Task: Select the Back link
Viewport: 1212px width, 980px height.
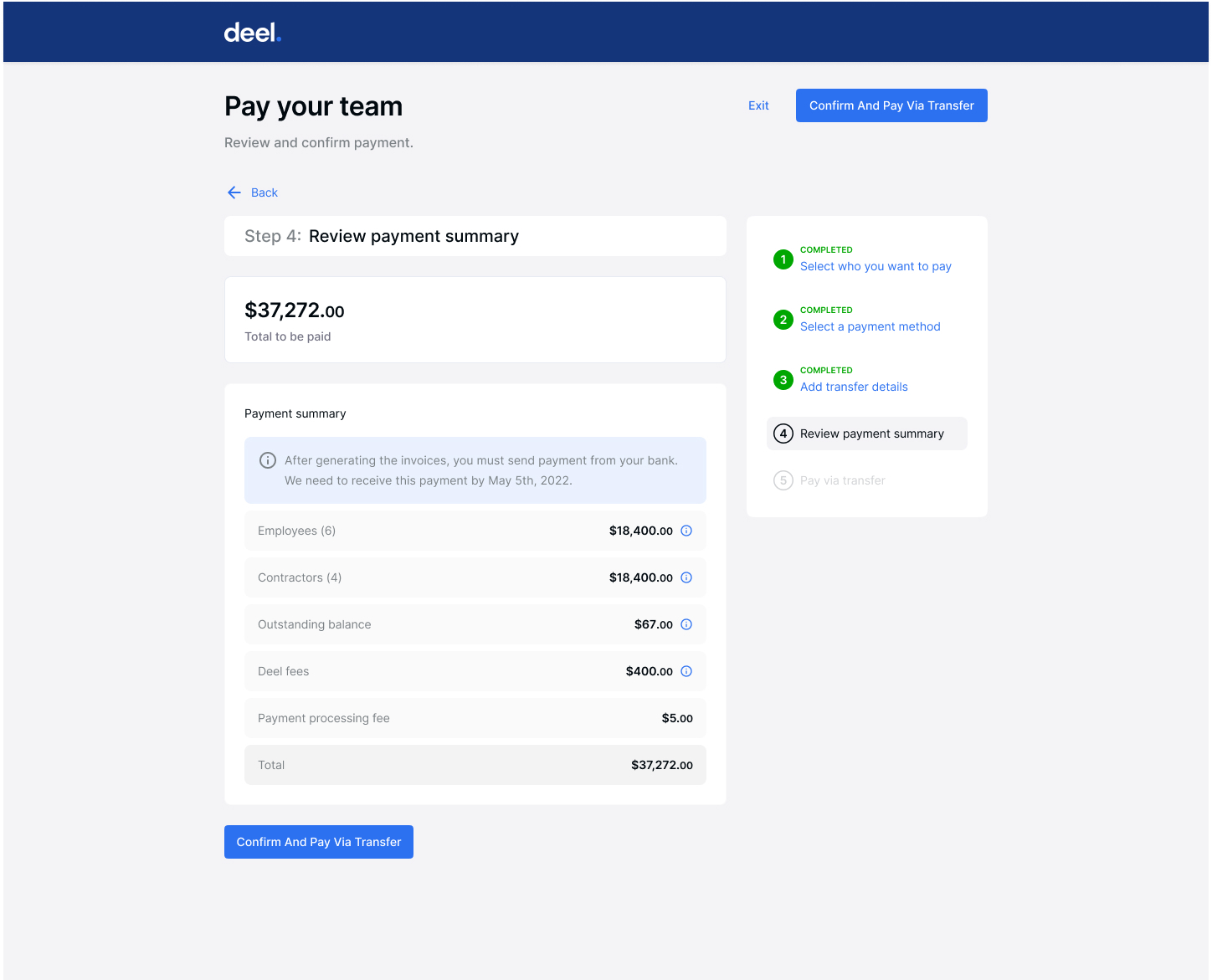Action: (x=264, y=192)
